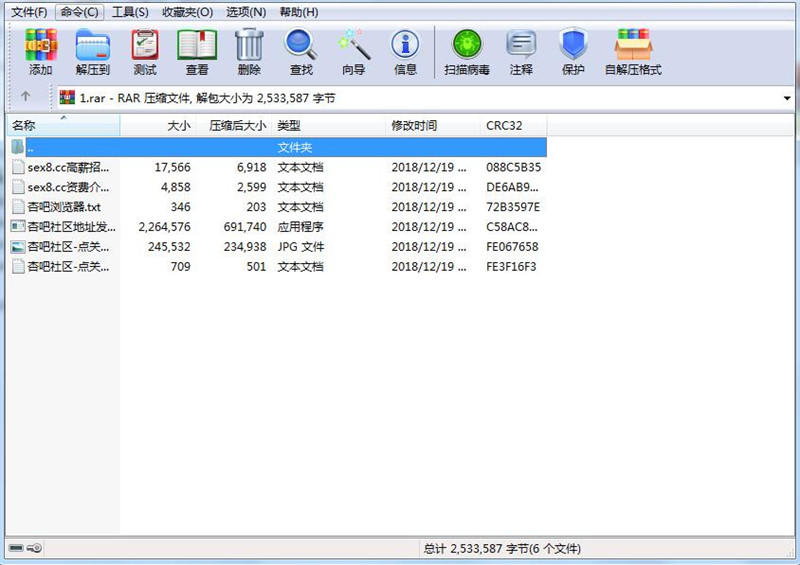Click the application icon of 杏吧社区地址发 row

(18, 227)
